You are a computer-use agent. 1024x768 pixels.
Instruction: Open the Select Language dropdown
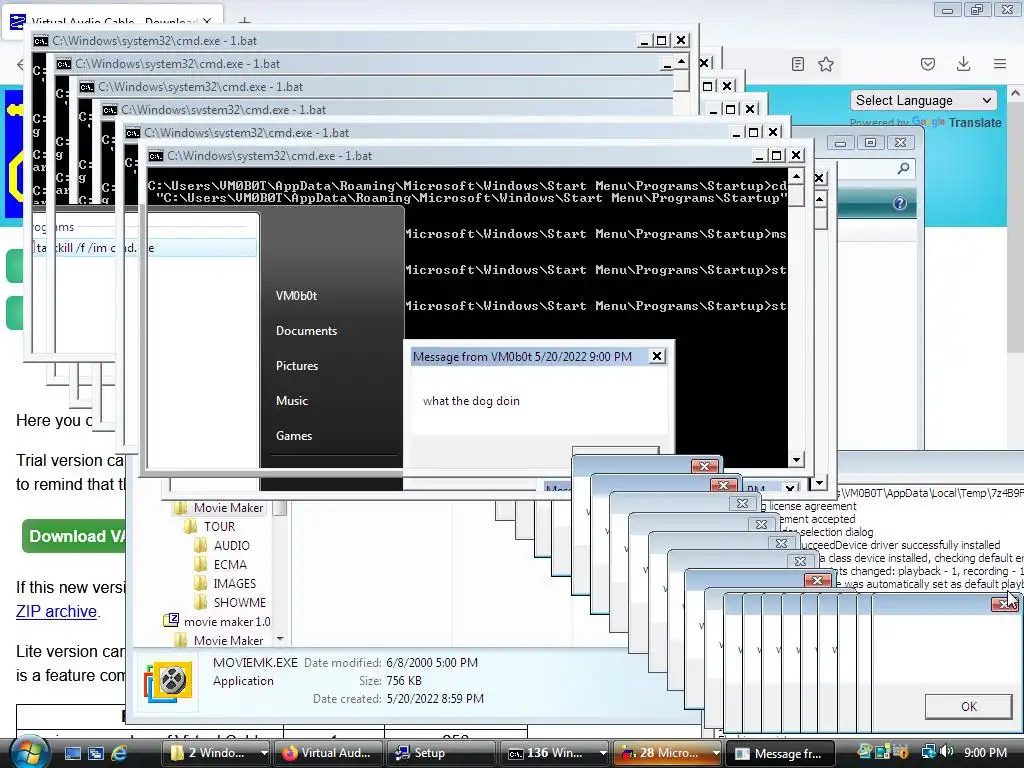tap(923, 101)
